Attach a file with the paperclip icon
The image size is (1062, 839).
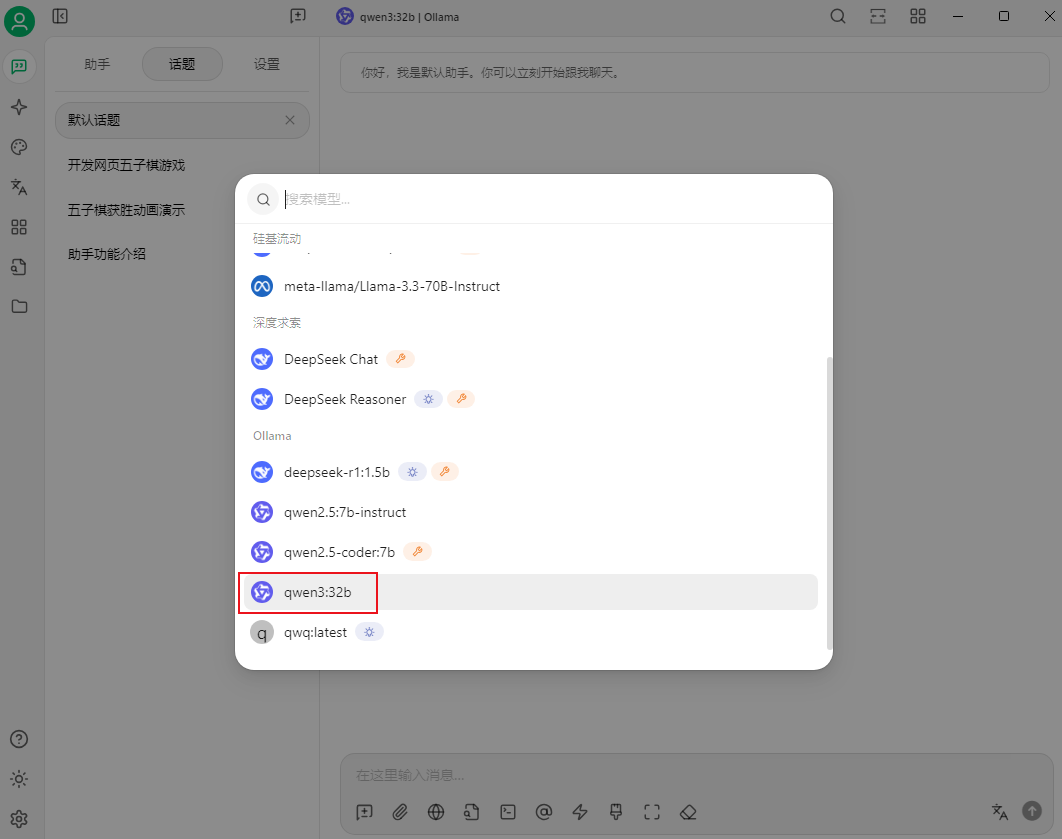tap(400, 811)
